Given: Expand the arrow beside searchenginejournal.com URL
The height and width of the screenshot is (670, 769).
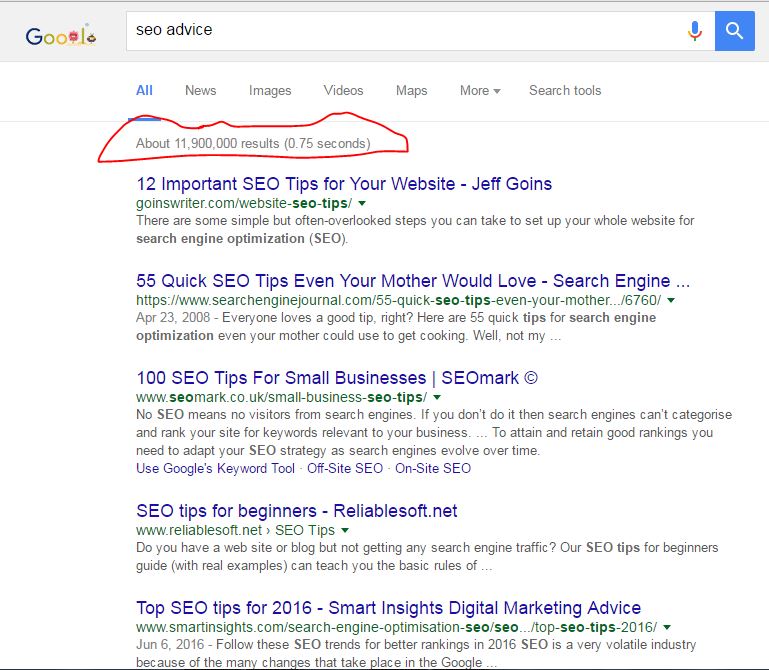Looking at the screenshot, I should (671, 300).
